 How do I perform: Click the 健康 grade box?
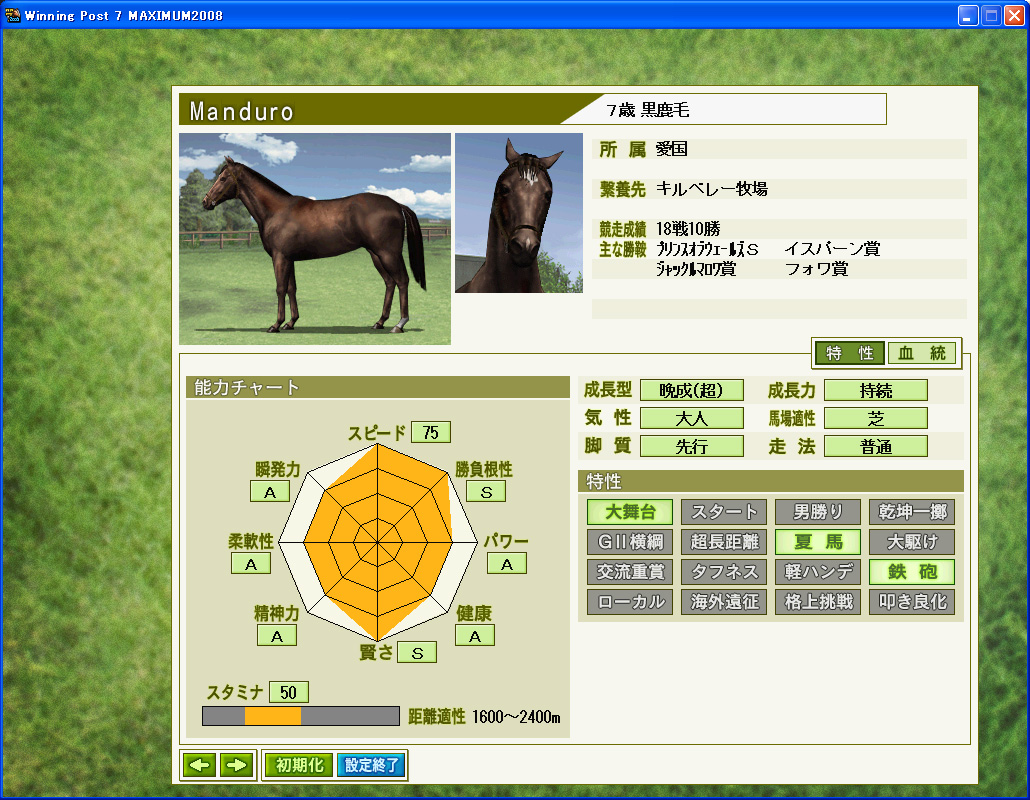pyautogui.click(x=475, y=635)
